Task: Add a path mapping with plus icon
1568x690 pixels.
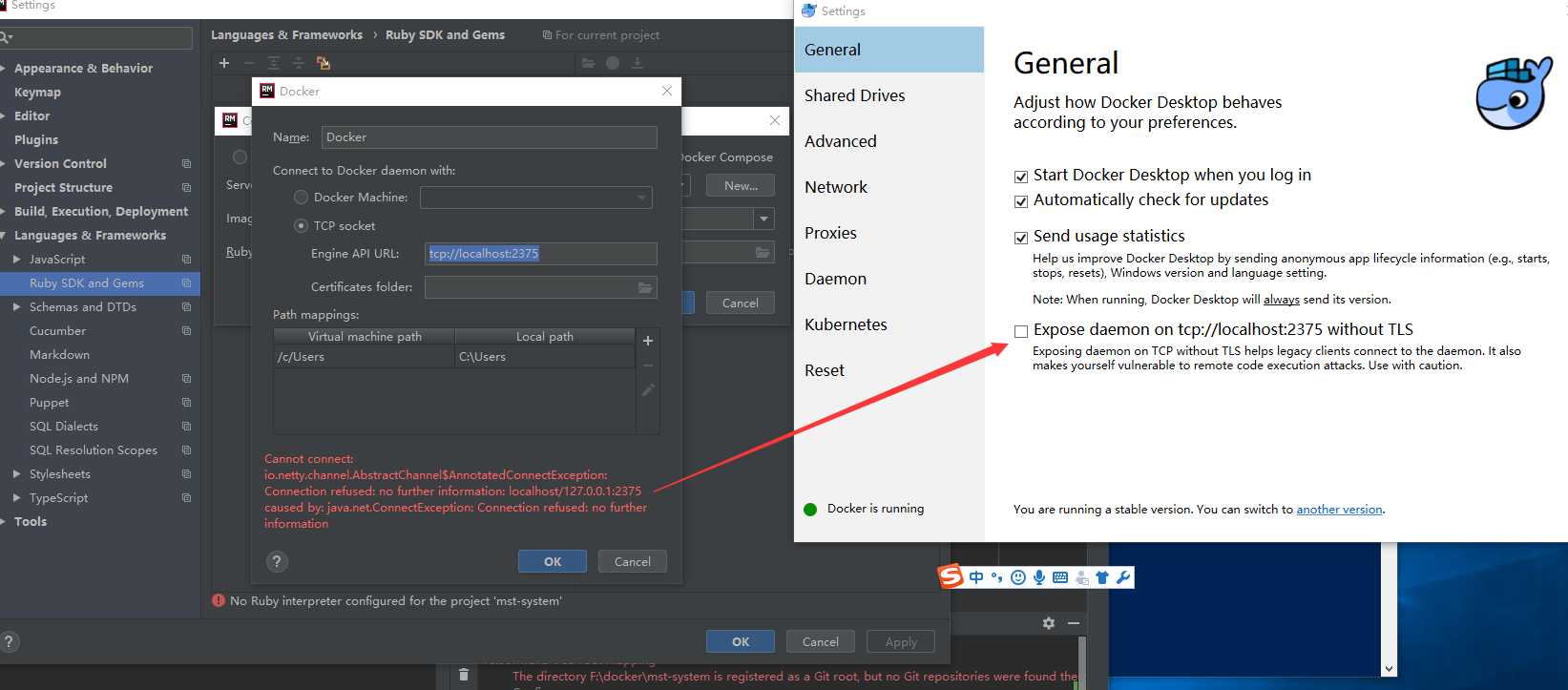Action: click(648, 341)
